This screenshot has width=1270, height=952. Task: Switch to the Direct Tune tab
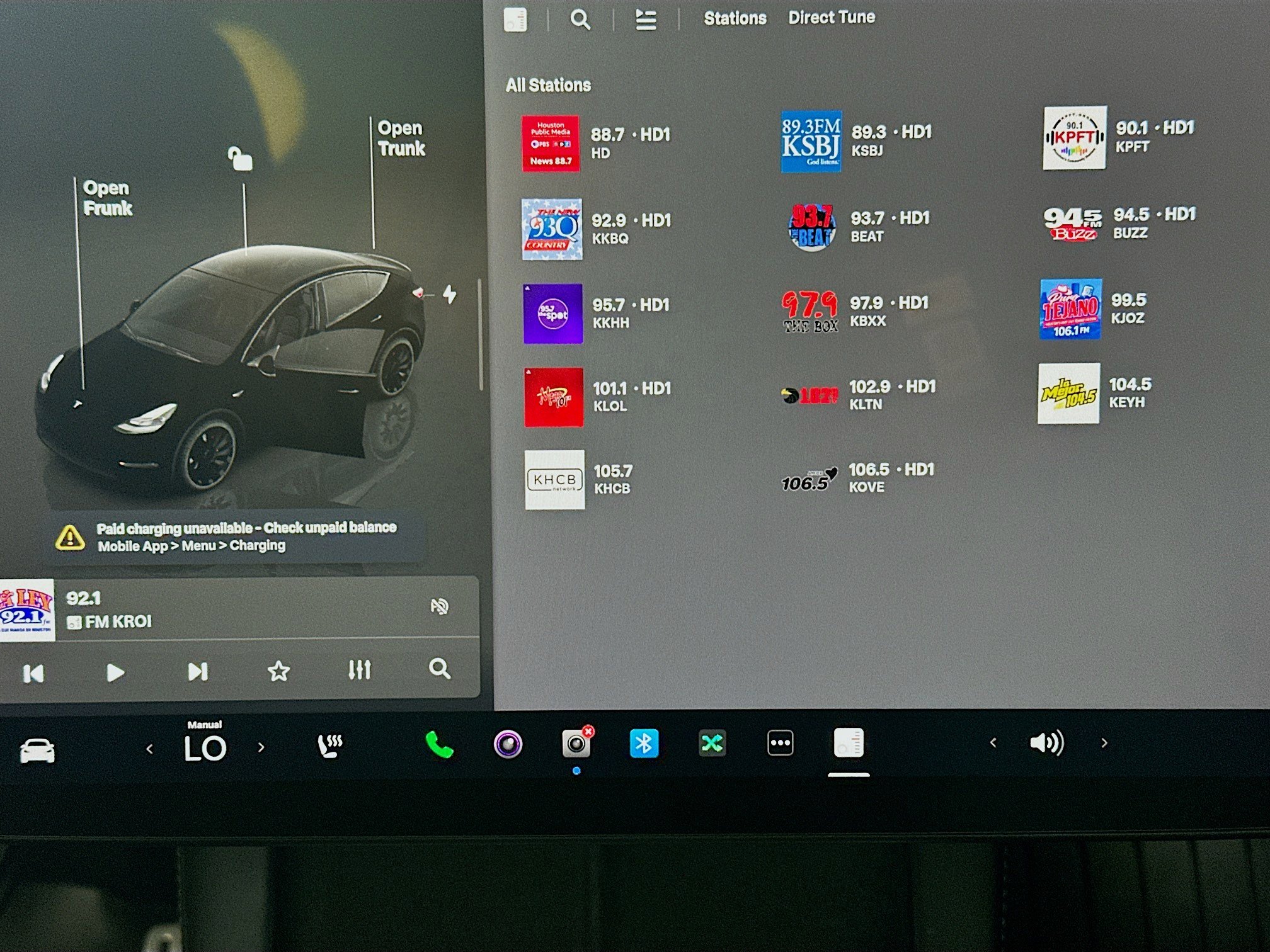coord(832,18)
